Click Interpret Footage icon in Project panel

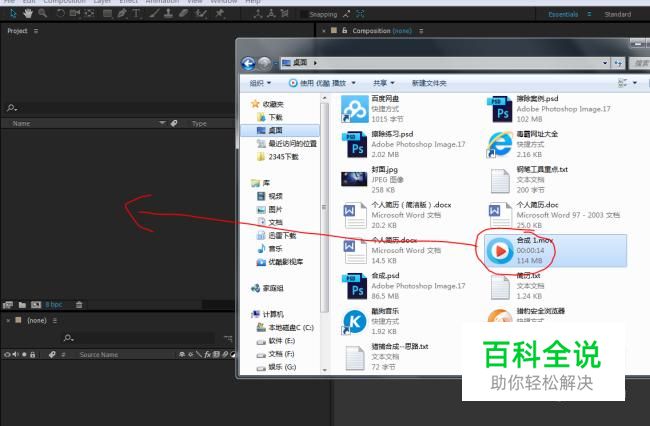pyautogui.click(x=8, y=305)
